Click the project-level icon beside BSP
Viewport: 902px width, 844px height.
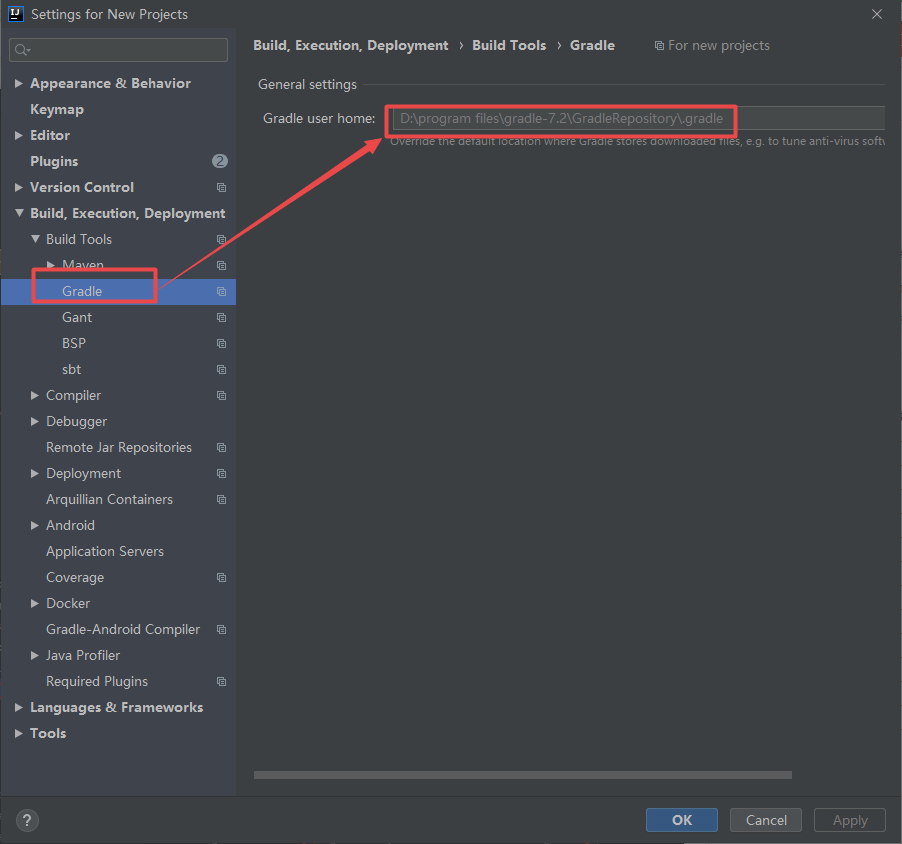pyautogui.click(x=221, y=343)
